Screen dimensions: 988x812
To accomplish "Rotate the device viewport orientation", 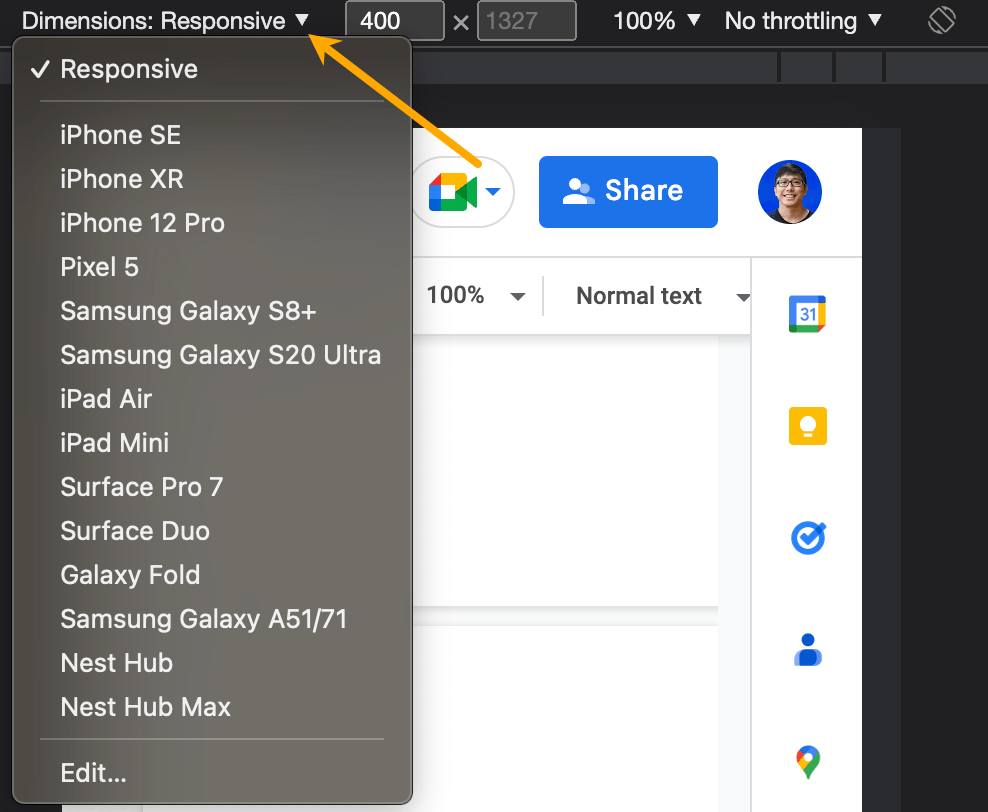I will pos(941,19).
